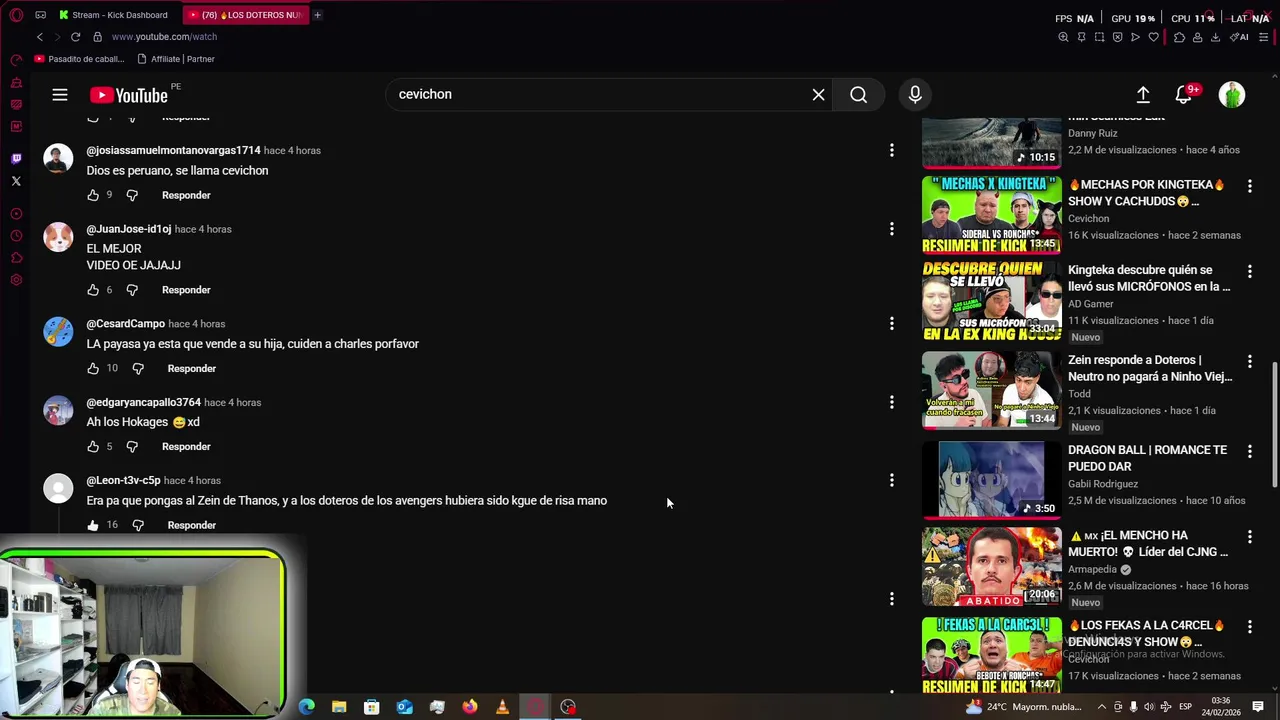Open the YouTube guide hamburger menu

click(x=60, y=95)
